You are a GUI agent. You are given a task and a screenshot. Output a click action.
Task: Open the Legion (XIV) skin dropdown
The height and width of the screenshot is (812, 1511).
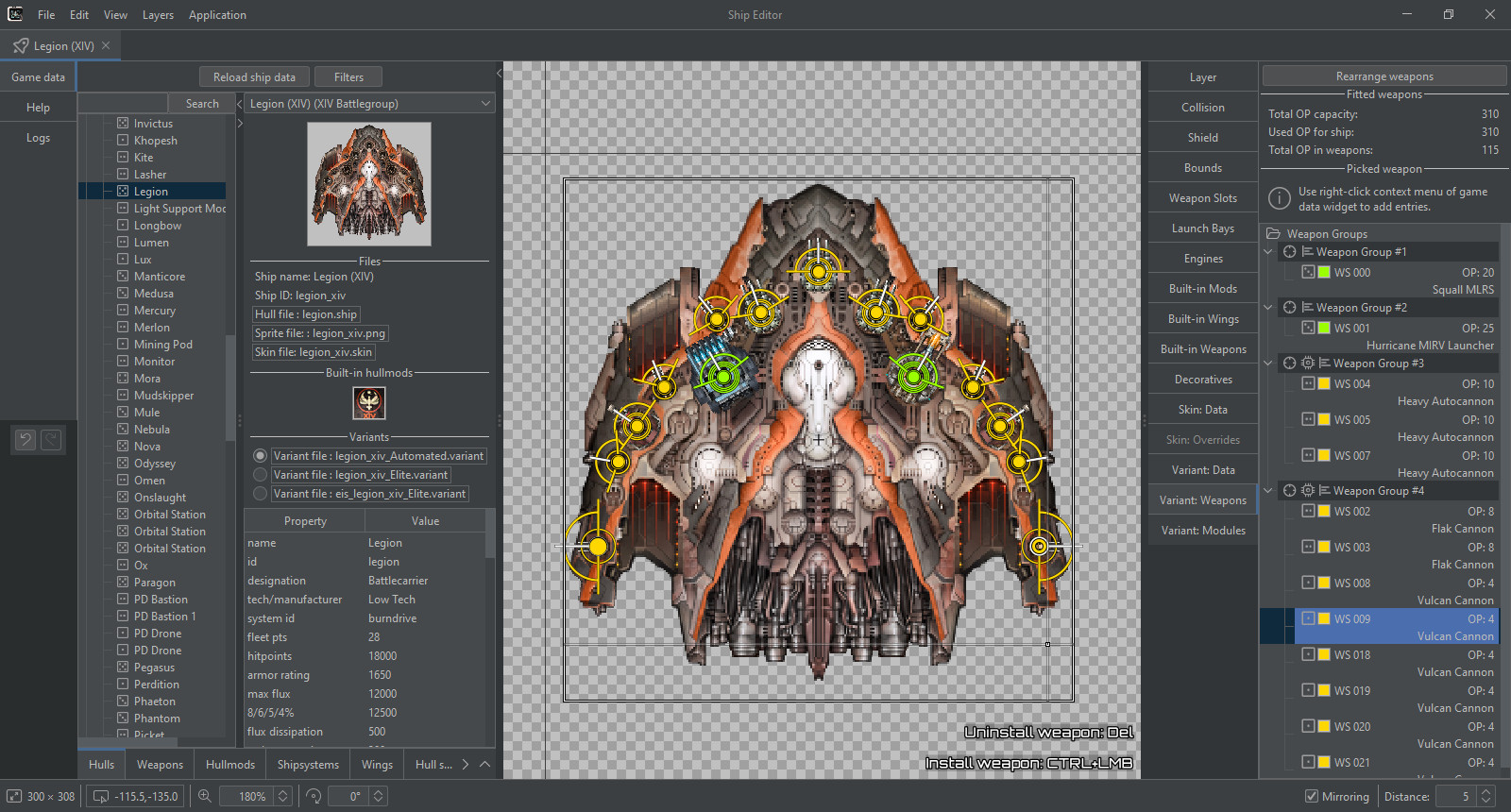tap(370, 103)
